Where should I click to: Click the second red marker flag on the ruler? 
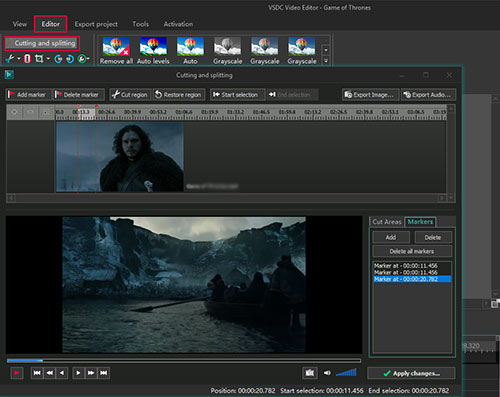pos(96,106)
